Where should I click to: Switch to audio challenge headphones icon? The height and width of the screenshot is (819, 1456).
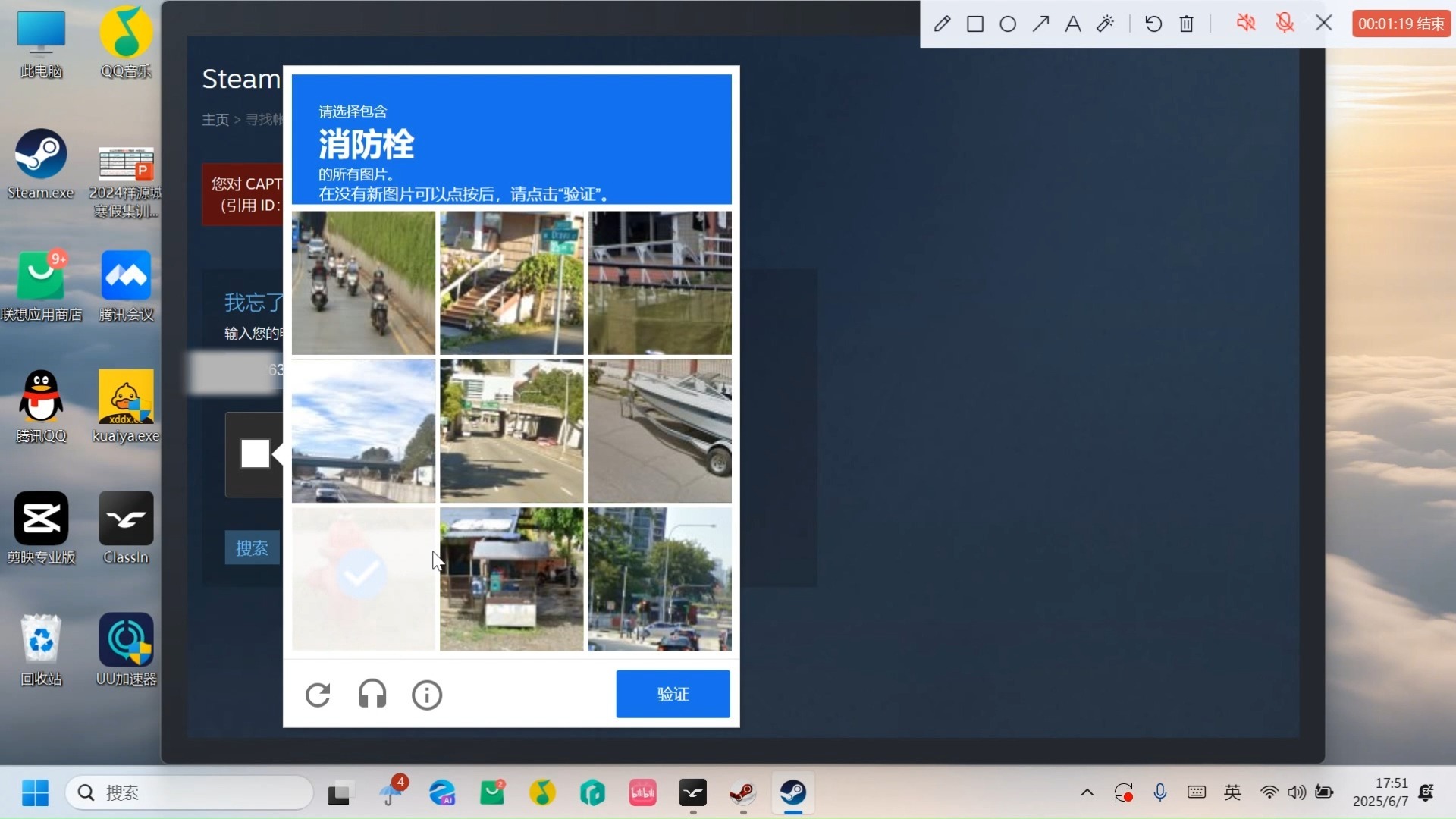(372, 695)
